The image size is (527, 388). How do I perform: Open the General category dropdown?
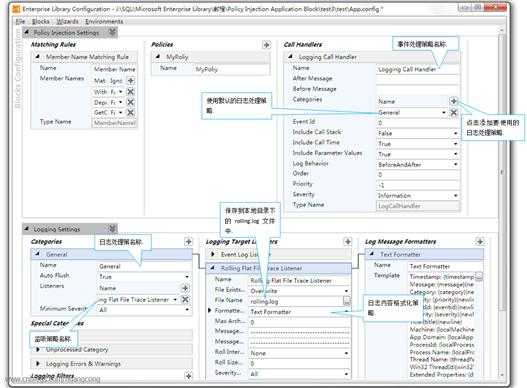pyautogui.click(x=444, y=112)
